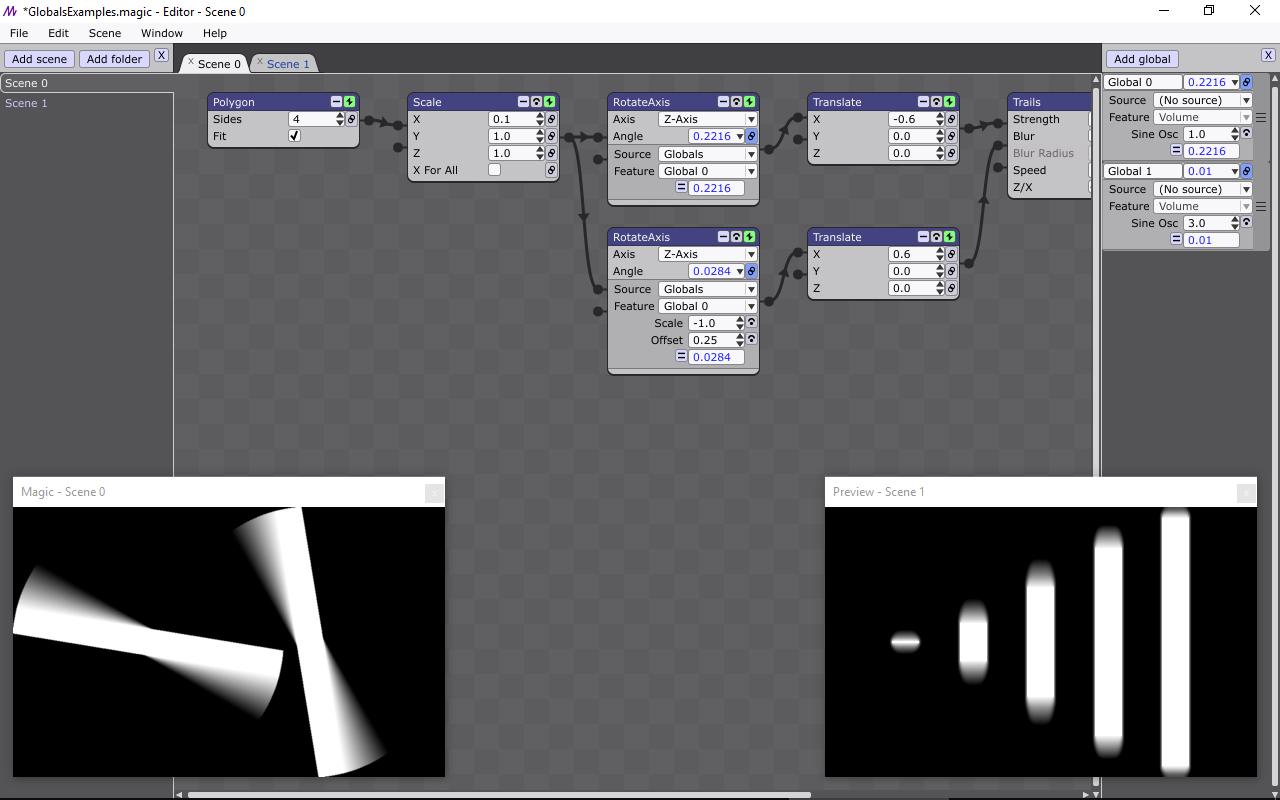1280x800 pixels.
Task: Open the Window menu
Action: [162, 33]
